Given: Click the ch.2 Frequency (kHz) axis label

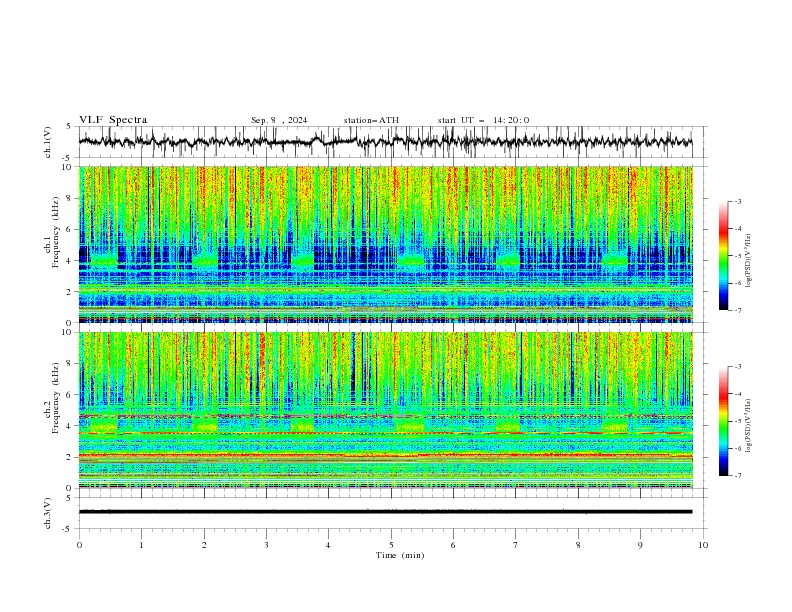Looking at the screenshot, I should [x=52, y=398].
